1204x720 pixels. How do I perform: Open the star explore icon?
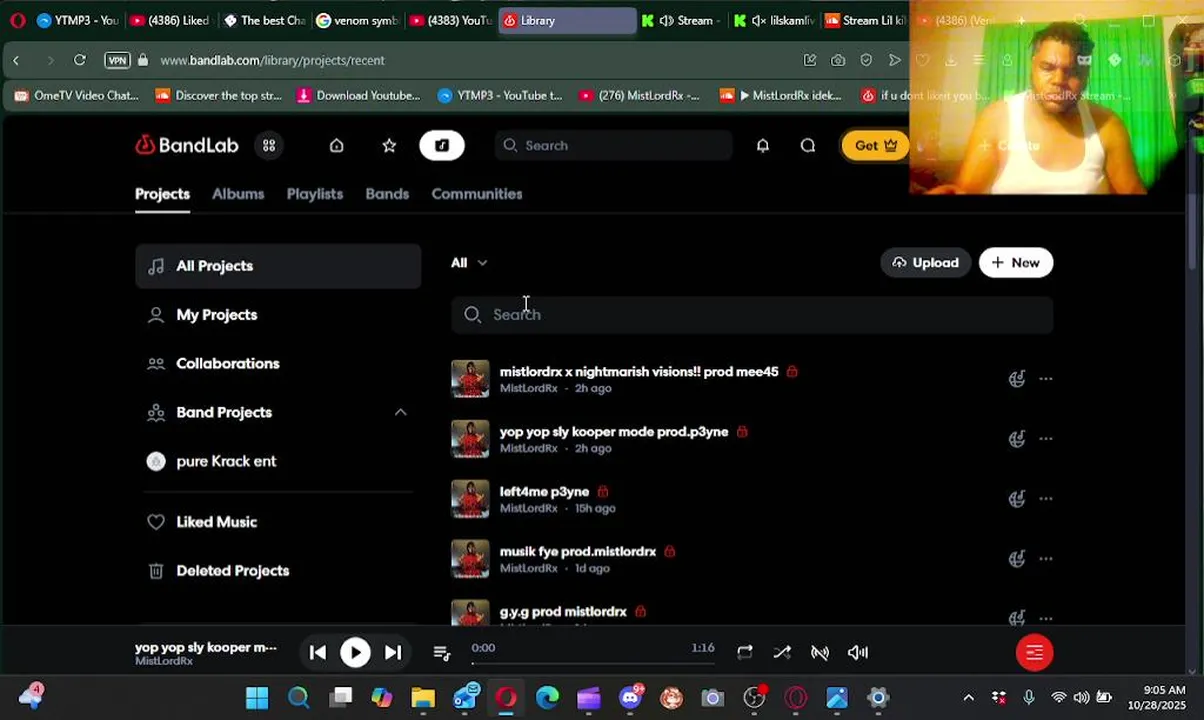pyautogui.click(x=389, y=145)
